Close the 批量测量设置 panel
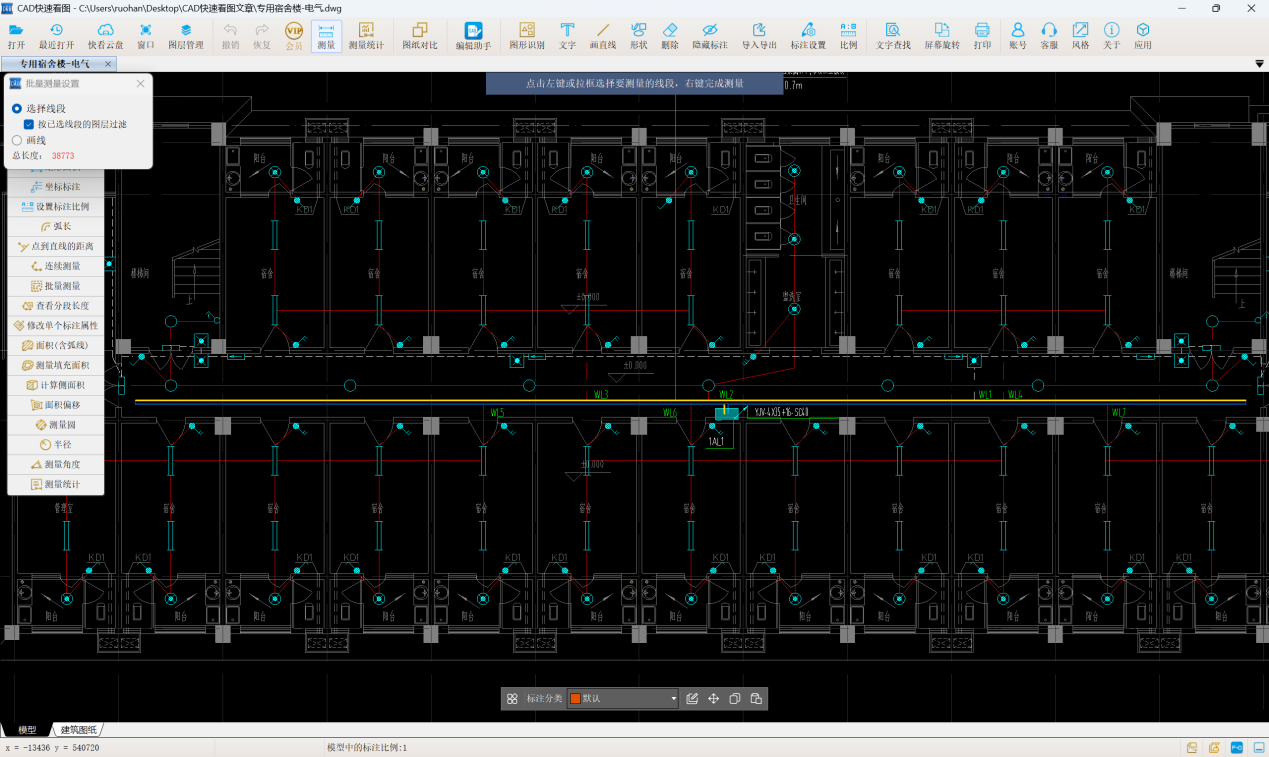The width and height of the screenshot is (1269, 757). click(141, 84)
